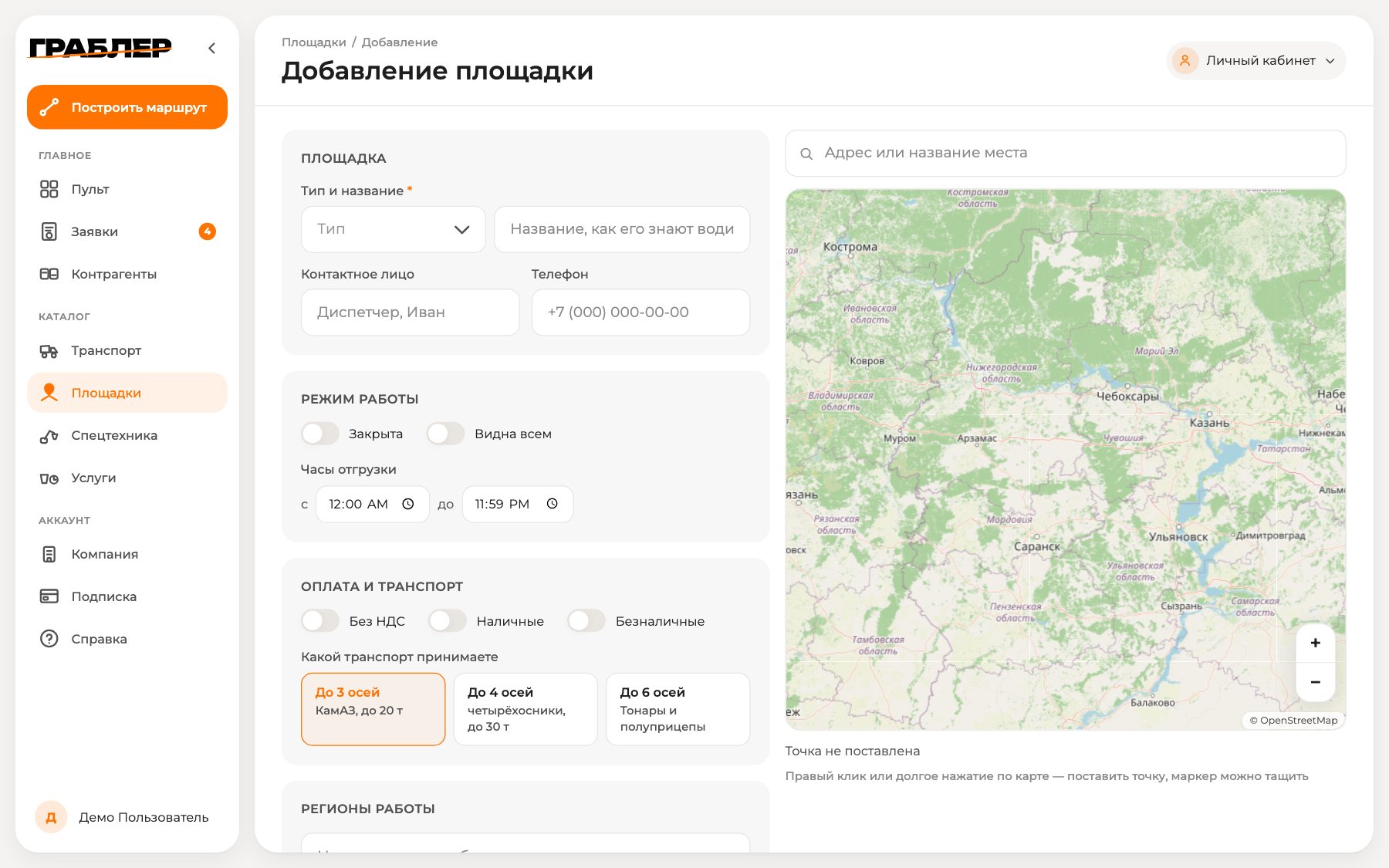Click the end time 11:59 PM field
Image resolution: width=1389 pixels, height=868 pixels.
[x=518, y=504]
